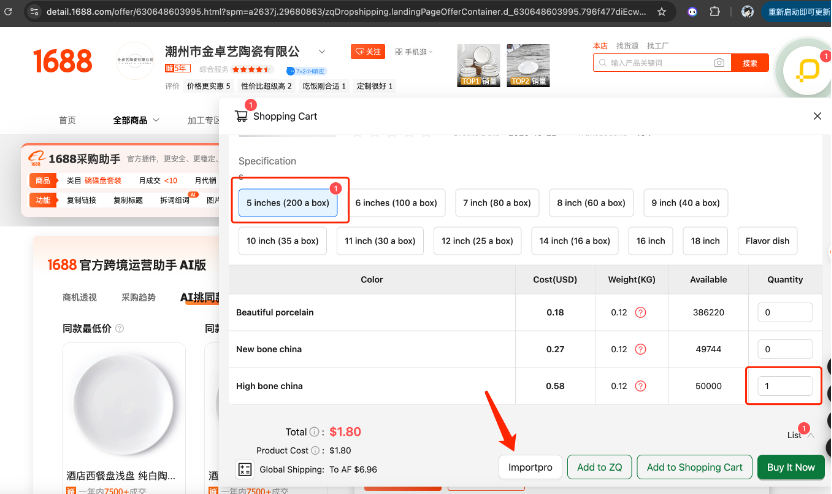Click the store rating stars
Screen dimensions: 832x494
252,69
